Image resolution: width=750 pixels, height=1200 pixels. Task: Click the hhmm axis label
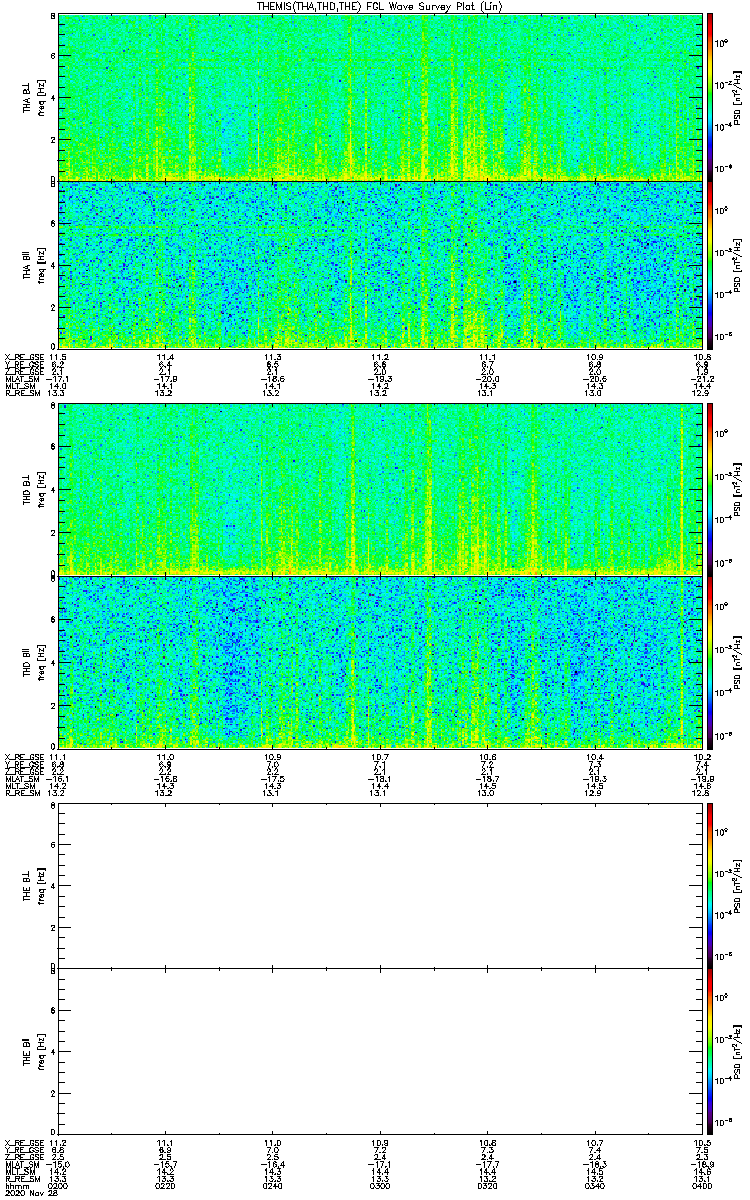coord(15,1185)
